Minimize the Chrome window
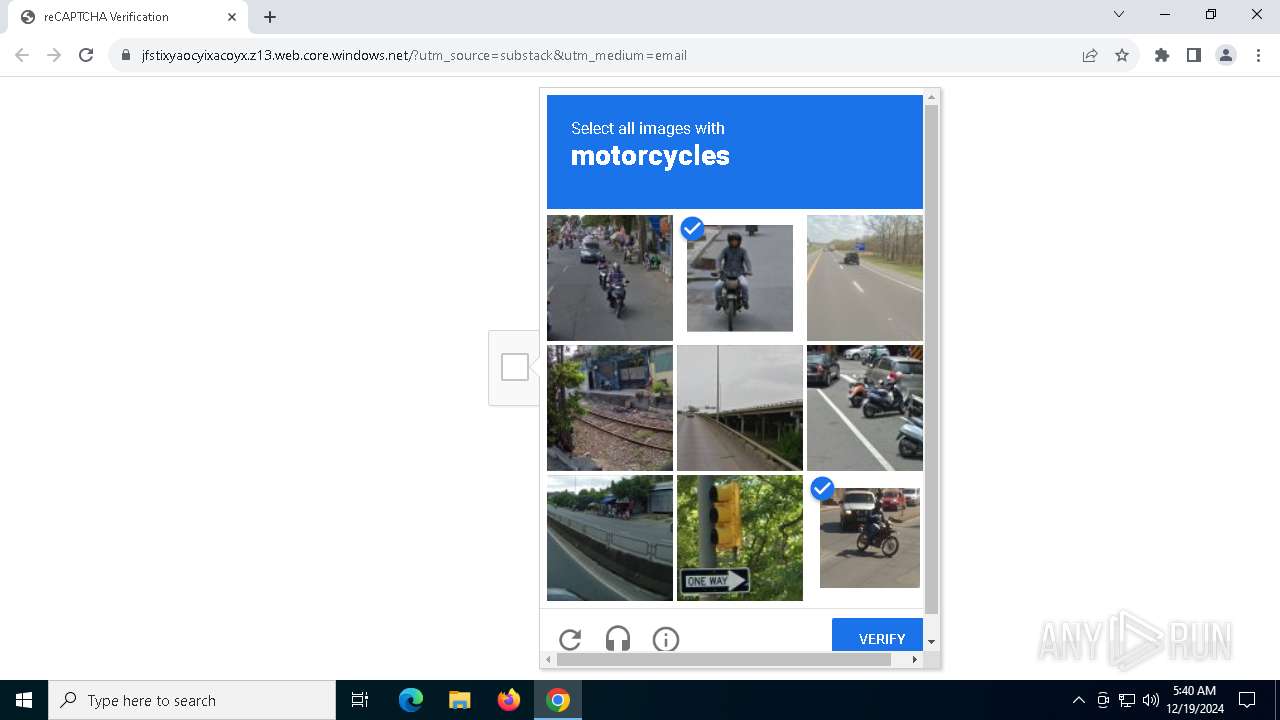This screenshot has height=720, width=1280. coord(1165,14)
